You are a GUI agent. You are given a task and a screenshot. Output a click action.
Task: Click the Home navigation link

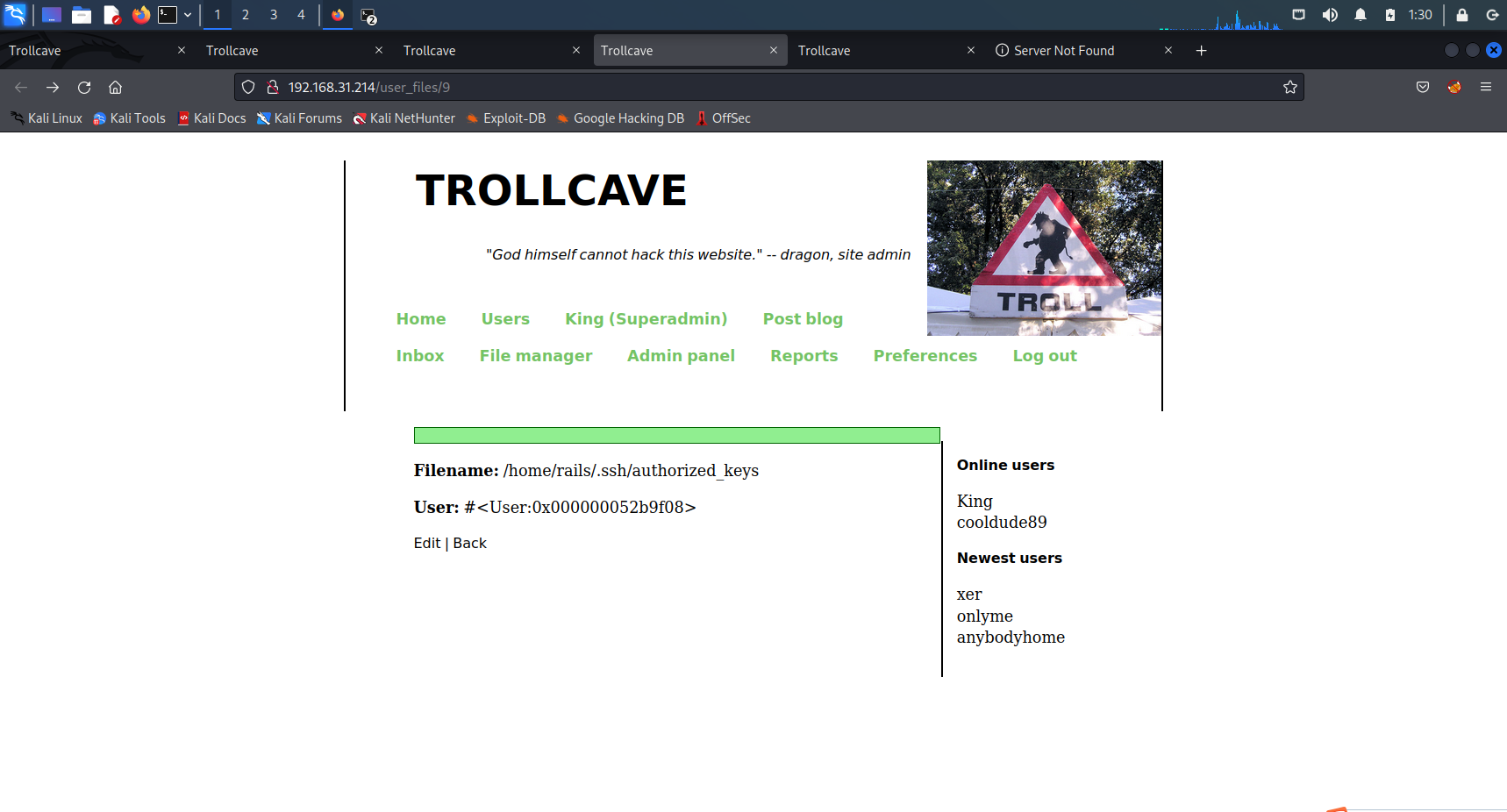point(421,319)
